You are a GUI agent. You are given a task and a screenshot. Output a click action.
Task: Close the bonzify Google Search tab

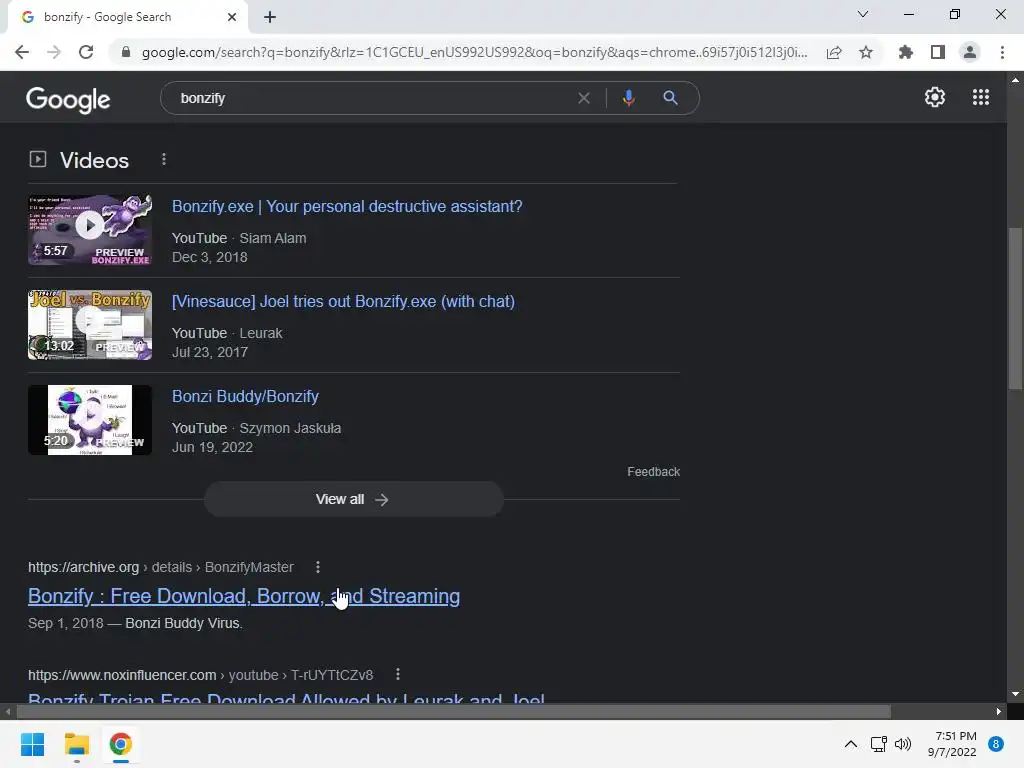[x=232, y=17]
